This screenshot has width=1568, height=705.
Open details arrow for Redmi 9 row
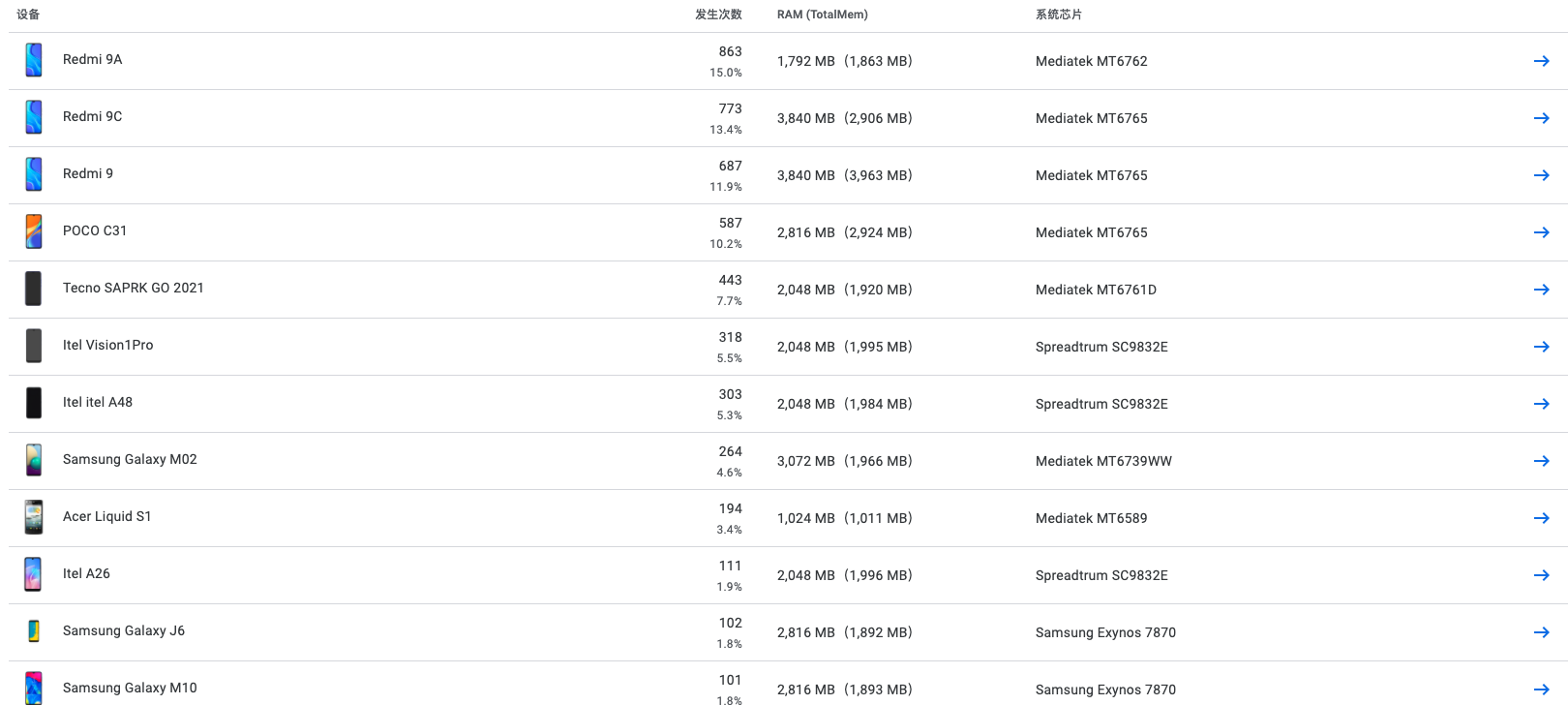coord(1542,174)
